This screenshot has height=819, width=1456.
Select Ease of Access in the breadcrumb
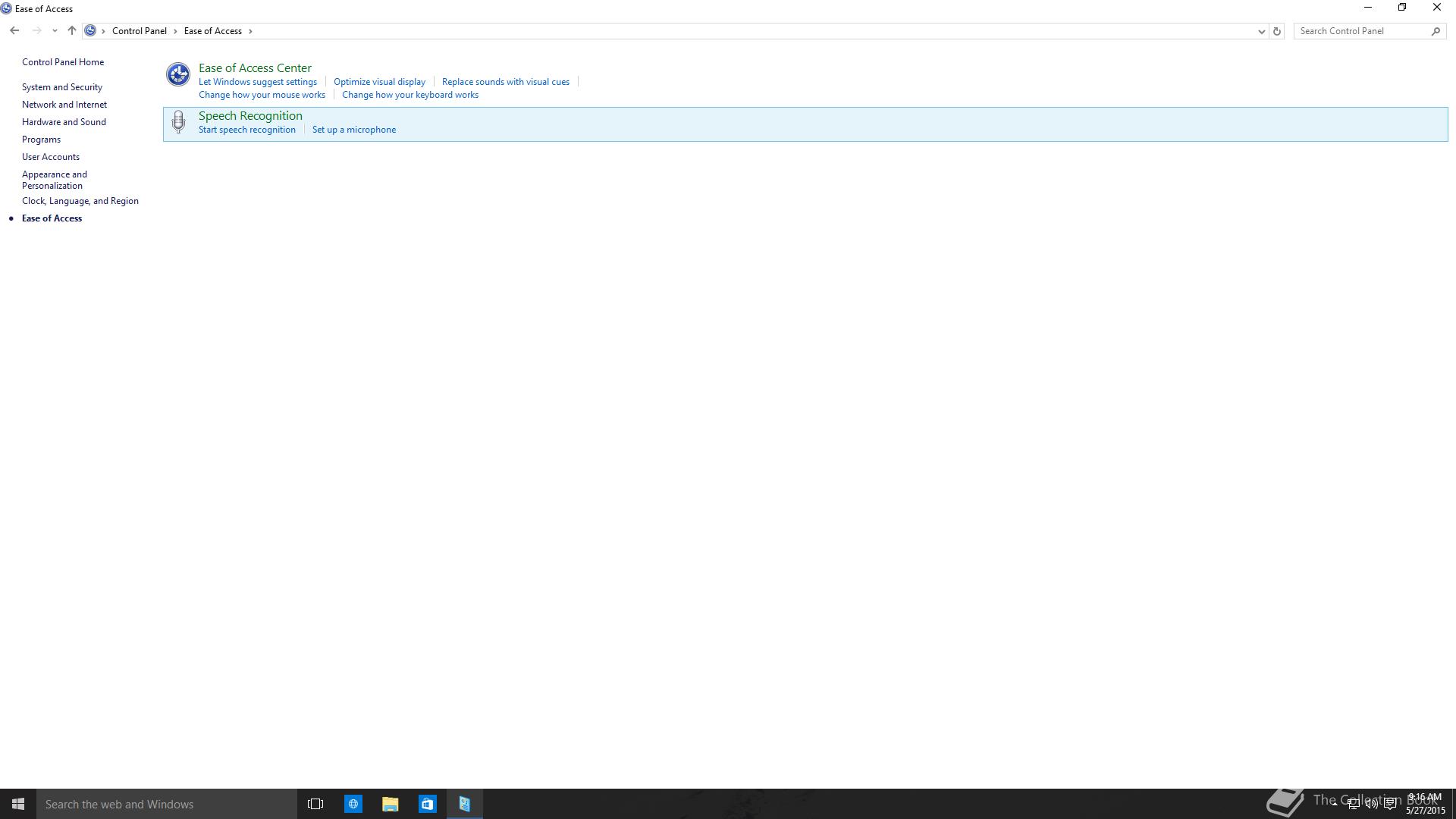tap(213, 31)
